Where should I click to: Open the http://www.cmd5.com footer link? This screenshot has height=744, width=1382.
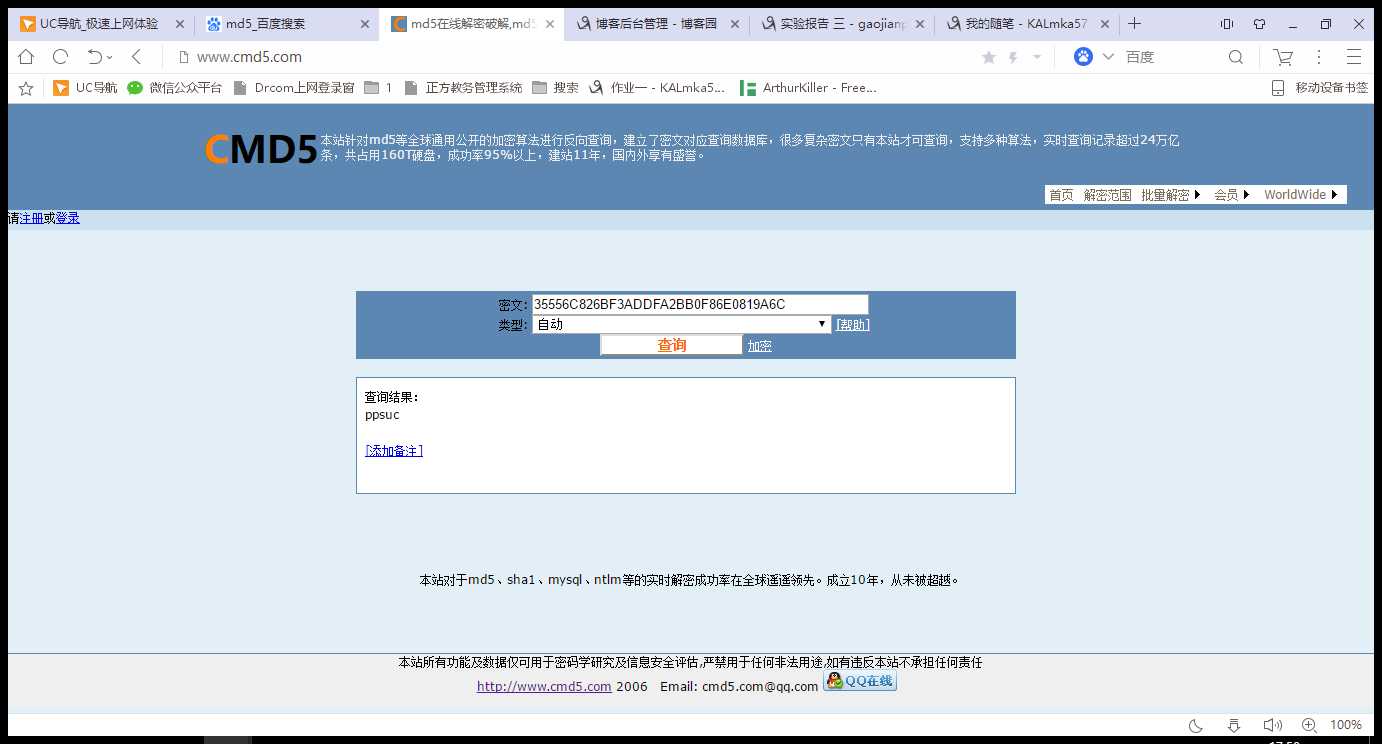coord(544,686)
